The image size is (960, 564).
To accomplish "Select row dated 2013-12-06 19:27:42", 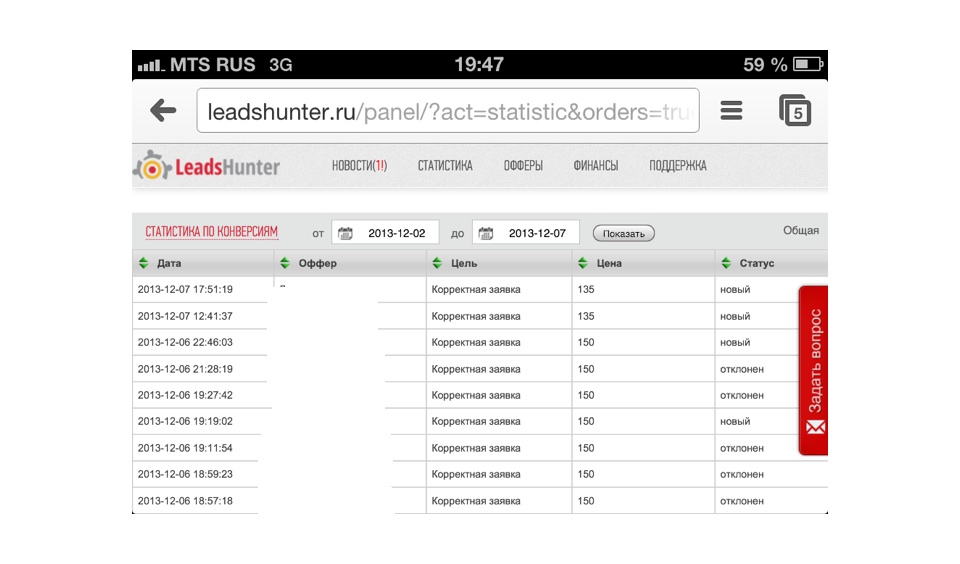I will (x=480, y=395).
